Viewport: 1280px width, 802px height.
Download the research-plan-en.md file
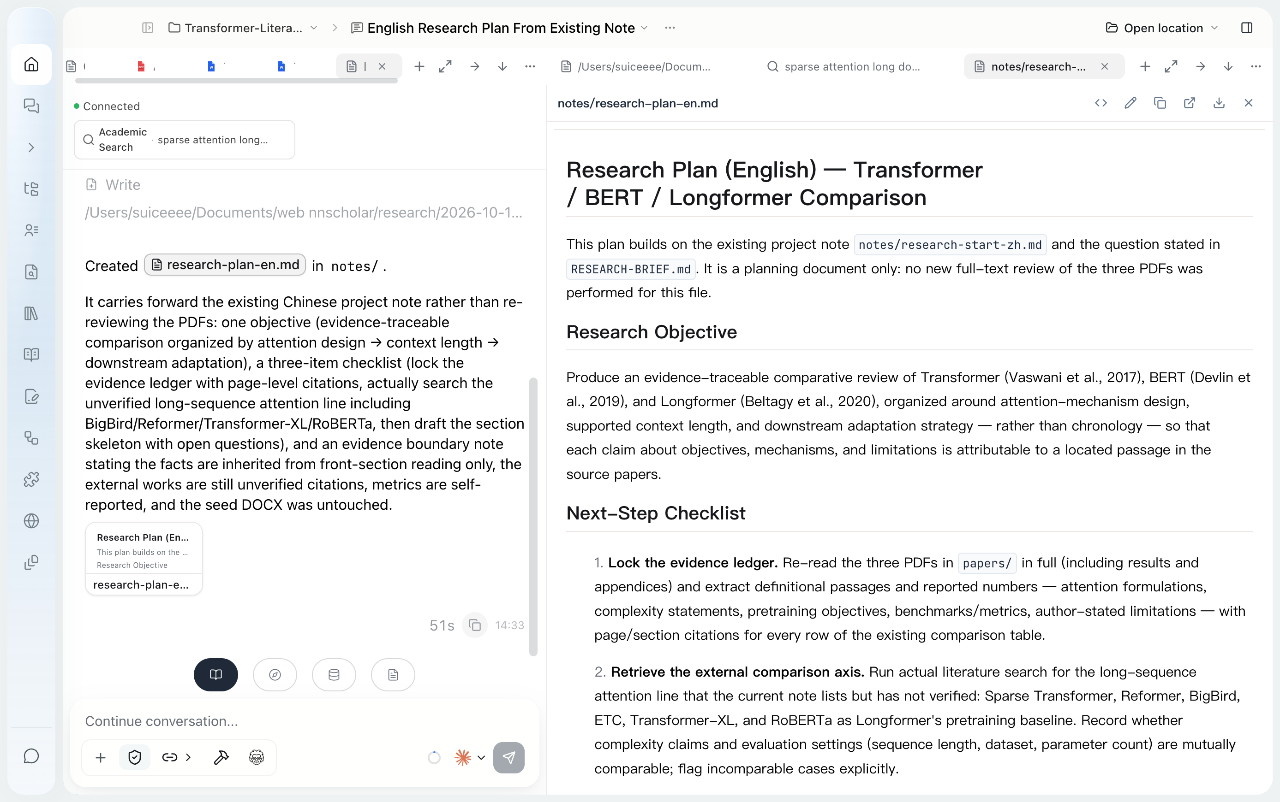[1219, 103]
